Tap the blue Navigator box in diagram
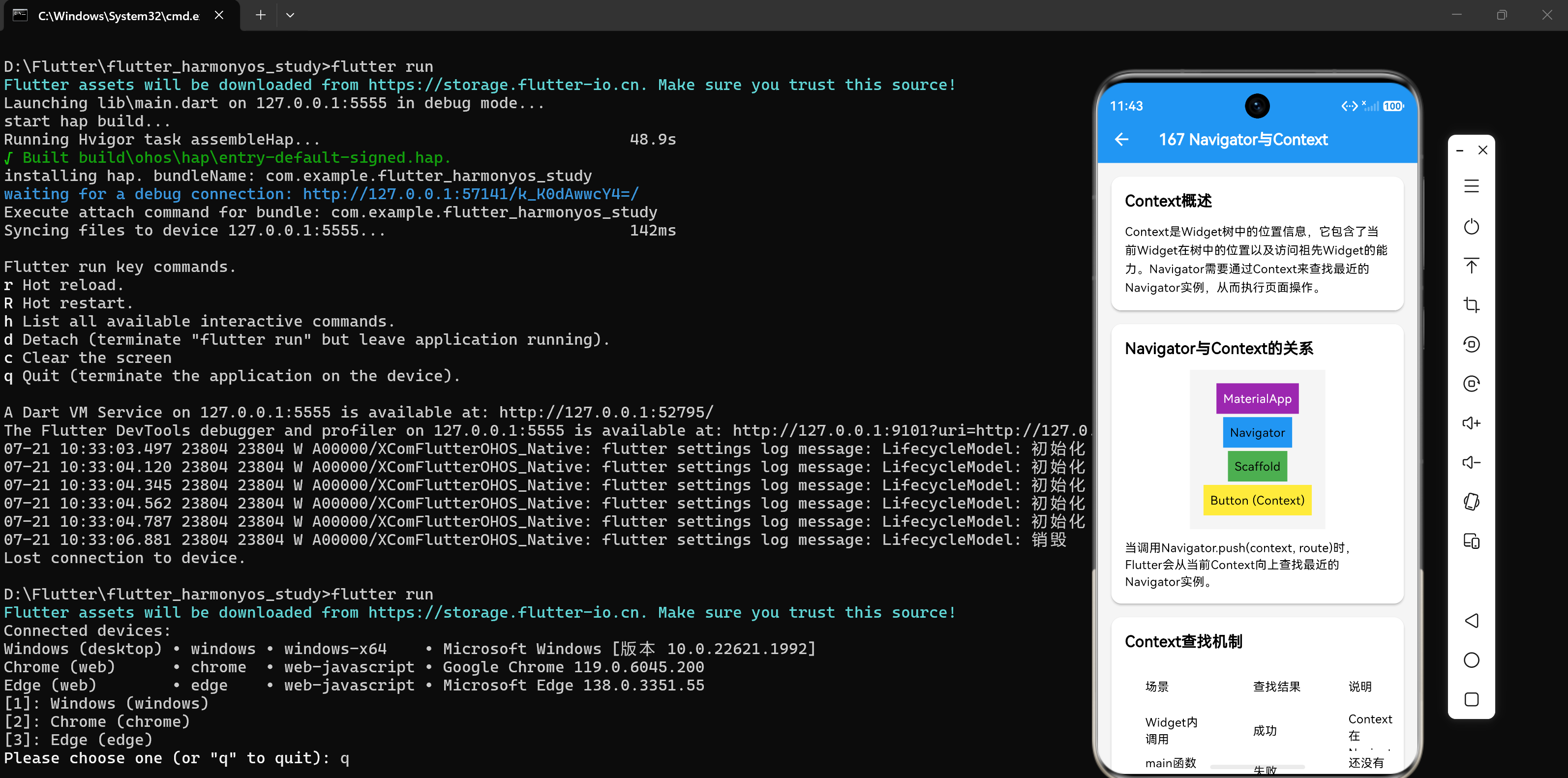 [1257, 433]
